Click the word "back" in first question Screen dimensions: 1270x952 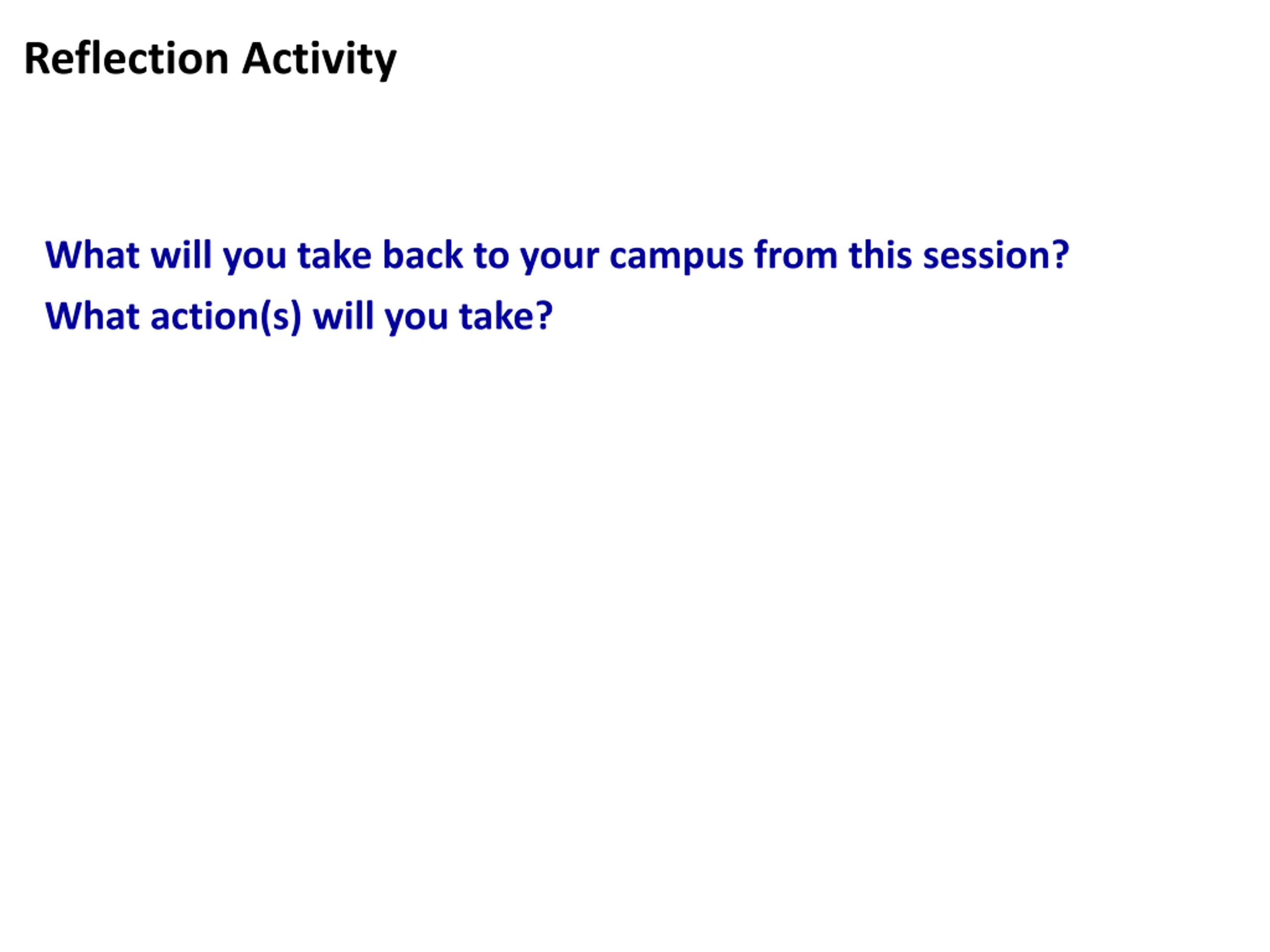[423, 255]
